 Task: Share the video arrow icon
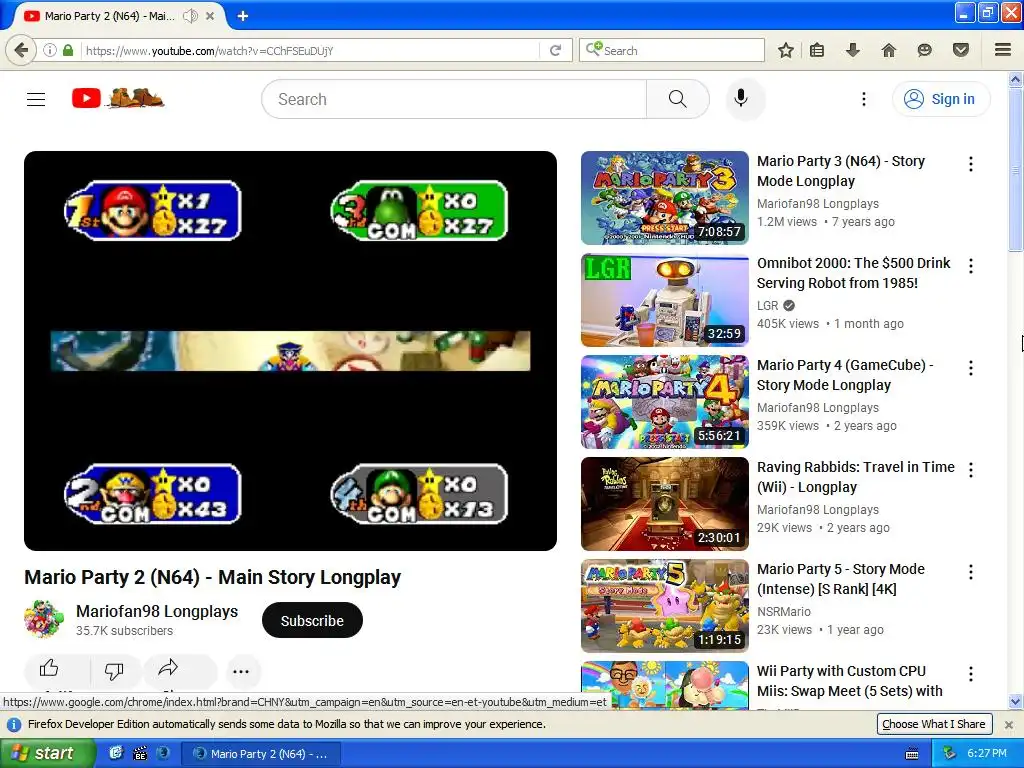(x=168, y=668)
